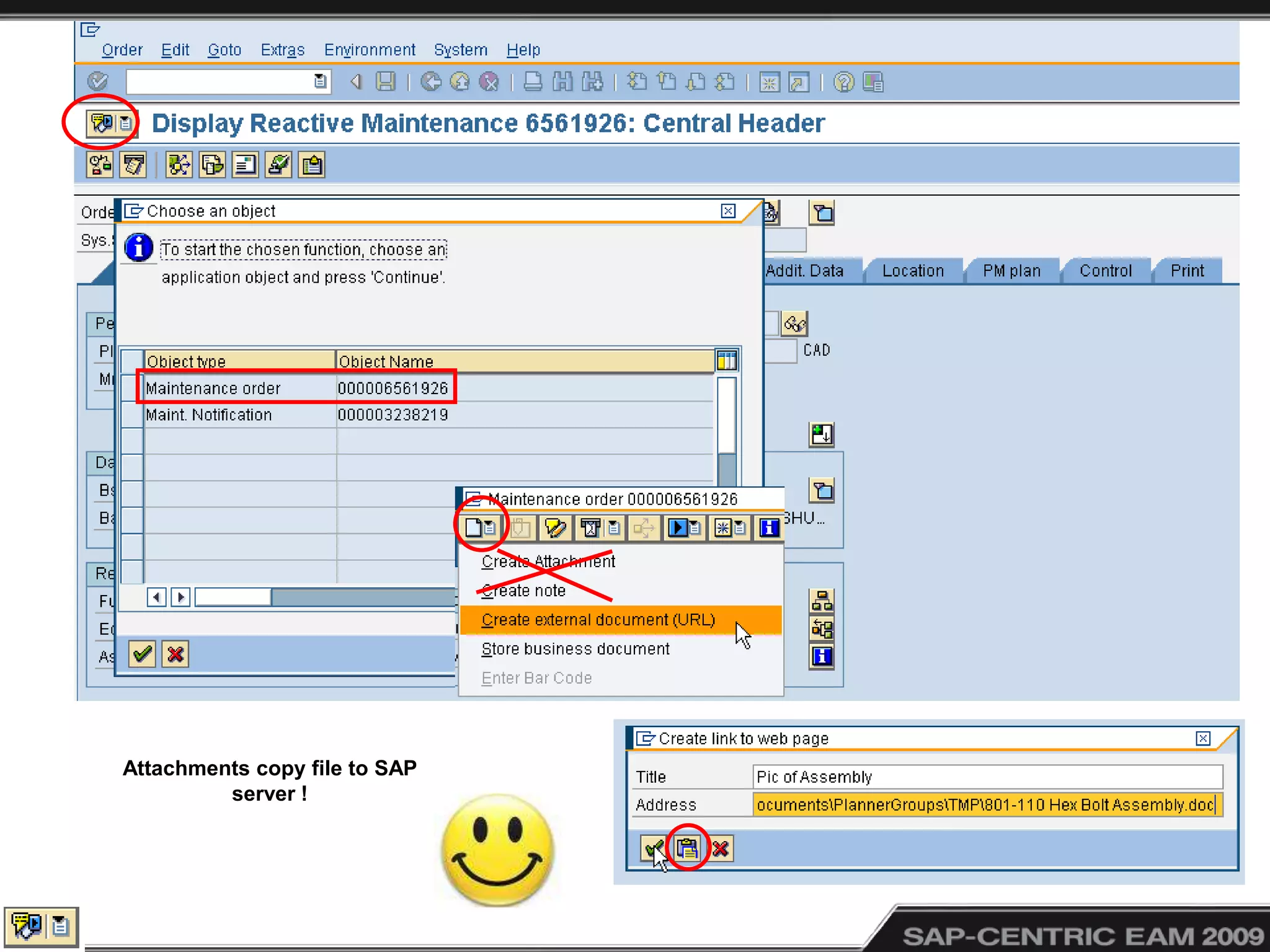Click the Title field Pic of Assembly
The height and width of the screenshot is (952, 1270).
pos(987,777)
